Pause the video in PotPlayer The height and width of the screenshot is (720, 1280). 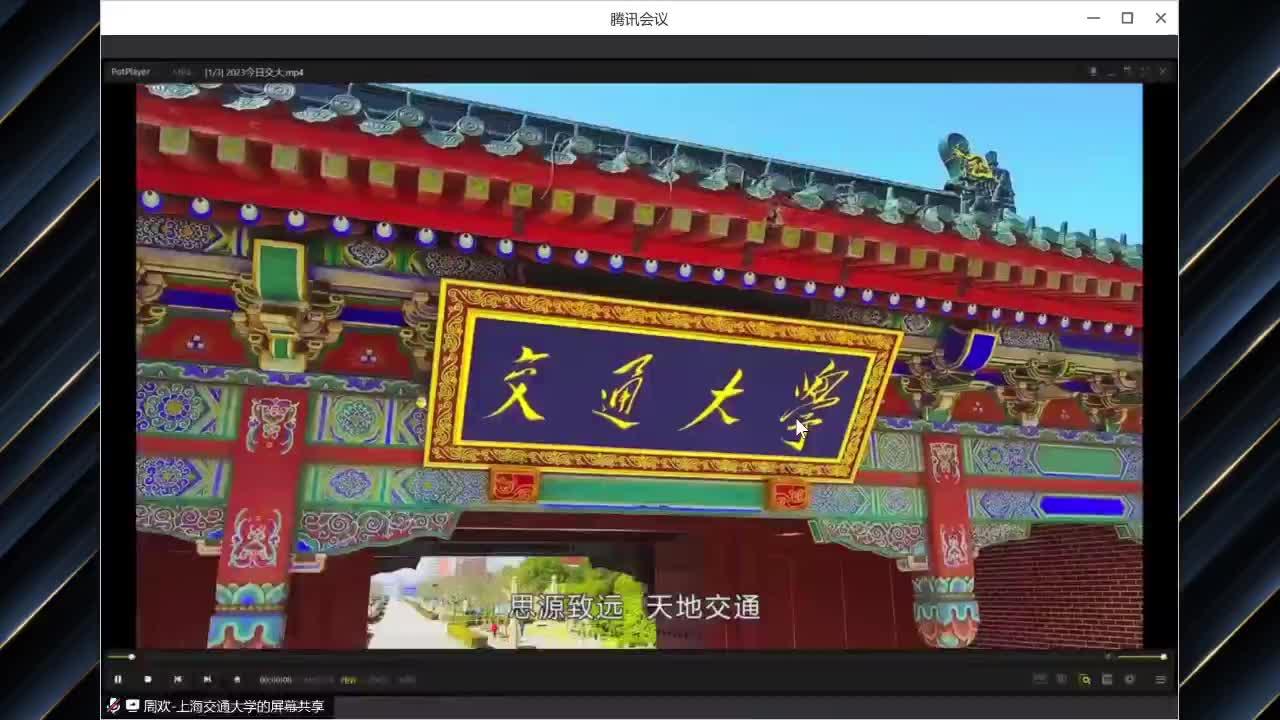[x=118, y=680]
